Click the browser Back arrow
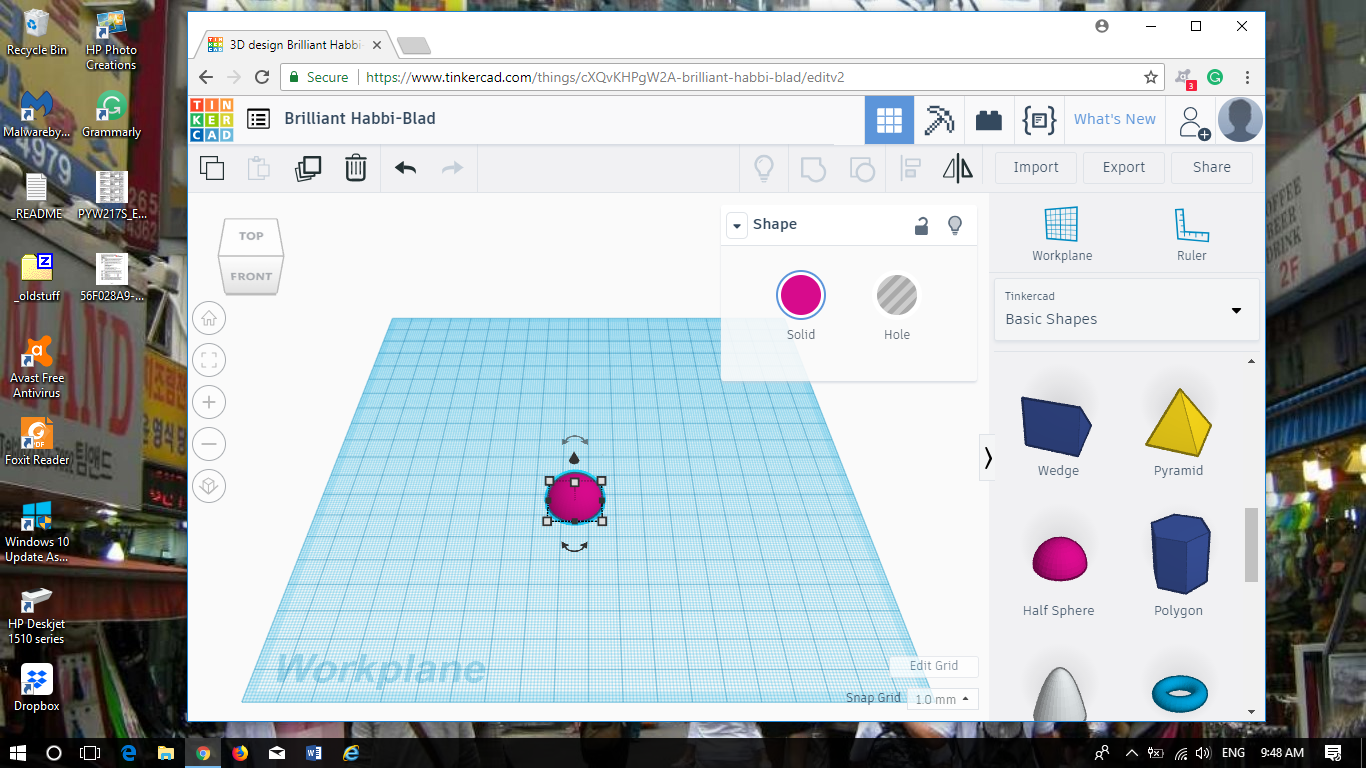 (x=206, y=77)
